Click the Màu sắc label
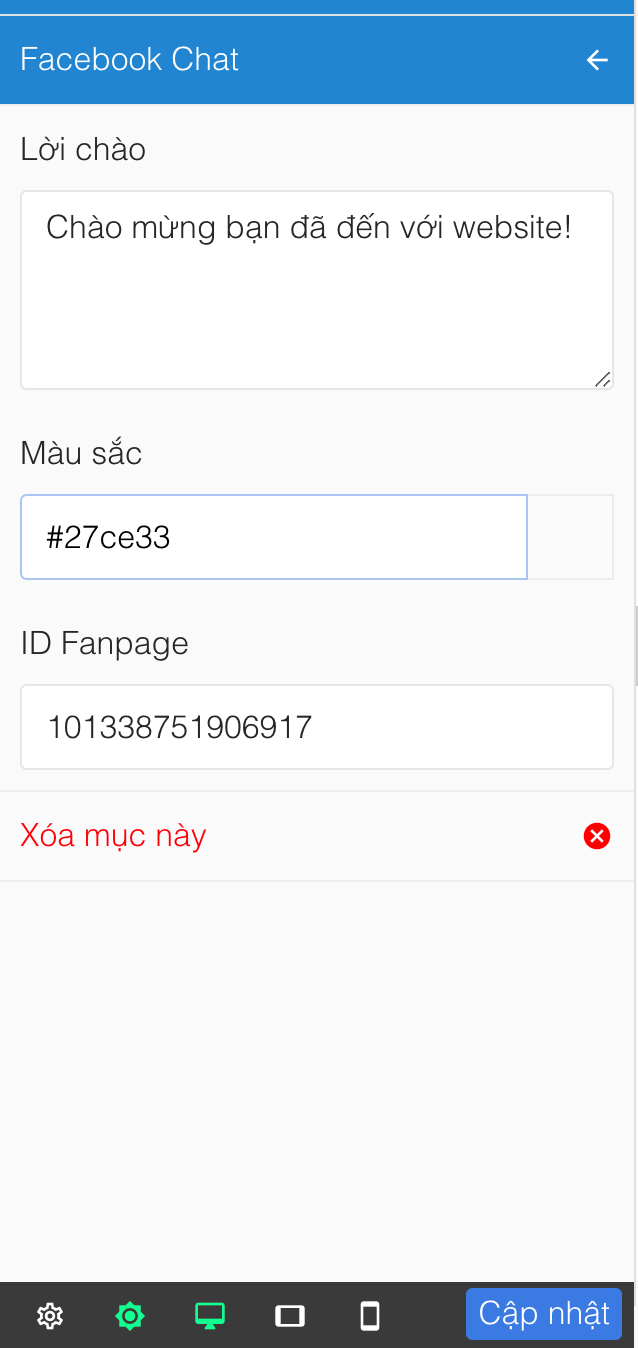638x1348 pixels. pyautogui.click(x=81, y=454)
